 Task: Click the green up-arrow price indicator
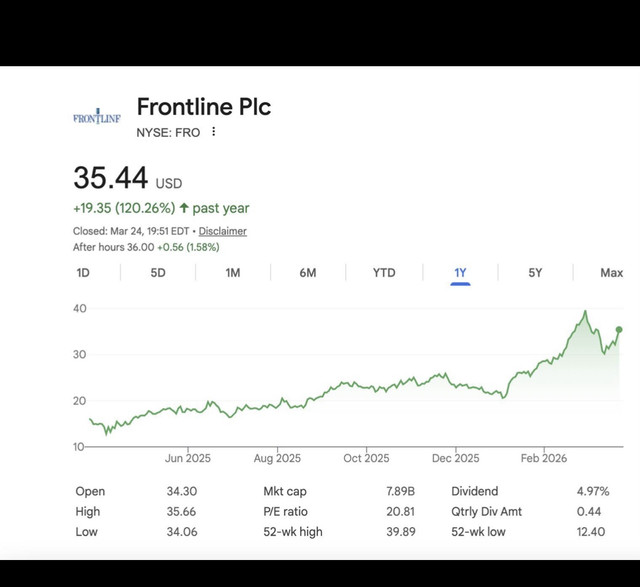click(x=184, y=208)
